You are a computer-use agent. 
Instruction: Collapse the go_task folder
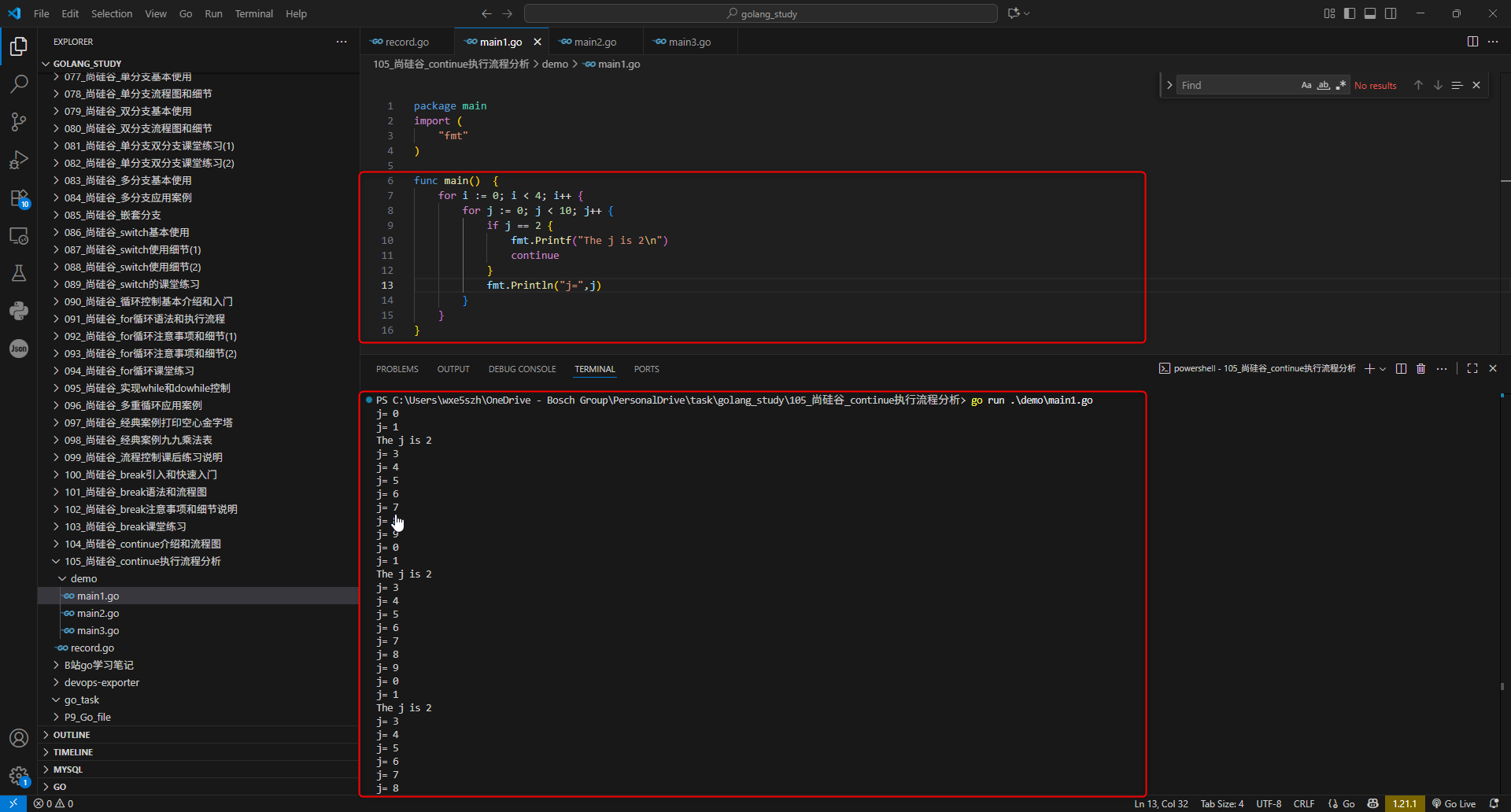pos(56,699)
